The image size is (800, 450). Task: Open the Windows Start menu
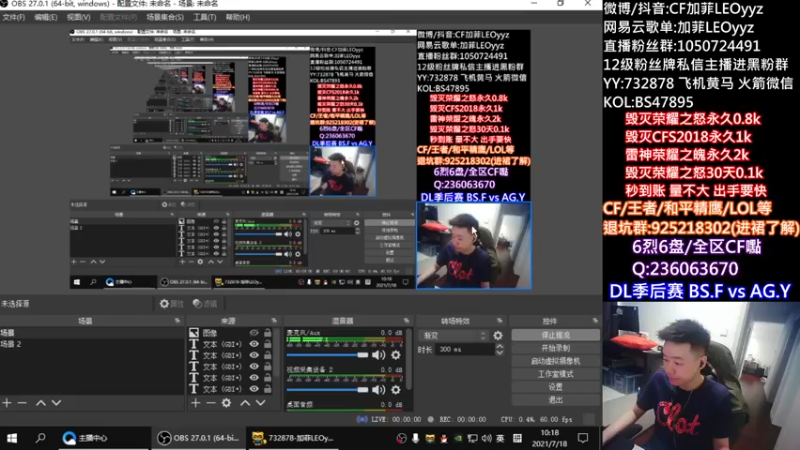[12, 438]
